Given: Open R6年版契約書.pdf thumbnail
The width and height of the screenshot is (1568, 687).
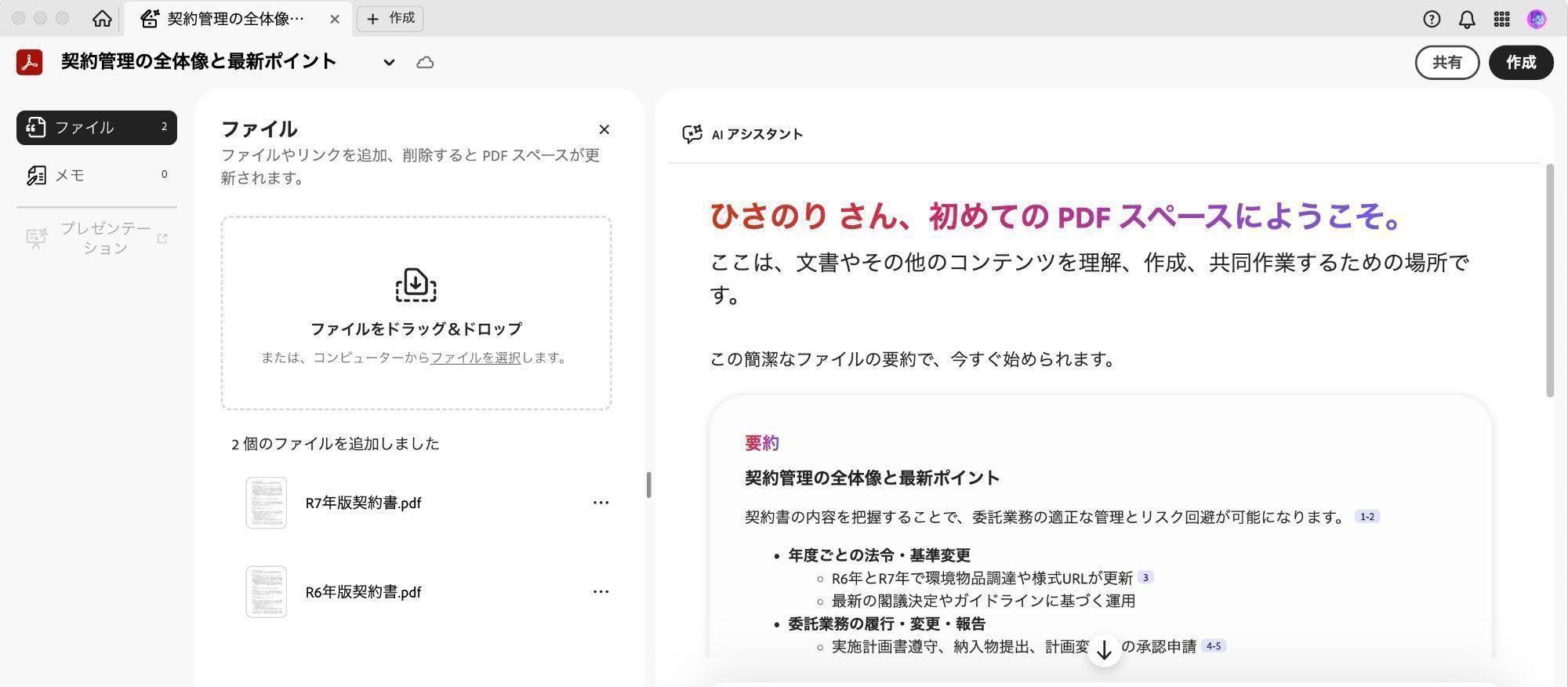Looking at the screenshot, I should click(x=267, y=592).
